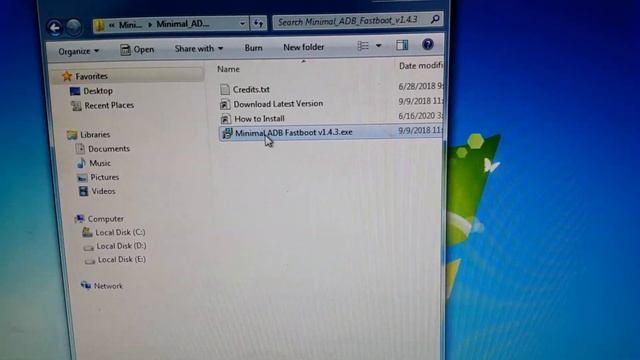The width and height of the screenshot is (640, 360).
Task: Click the Computer icon in sidebar
Action: pyautogui.click(x=80, y=219)
